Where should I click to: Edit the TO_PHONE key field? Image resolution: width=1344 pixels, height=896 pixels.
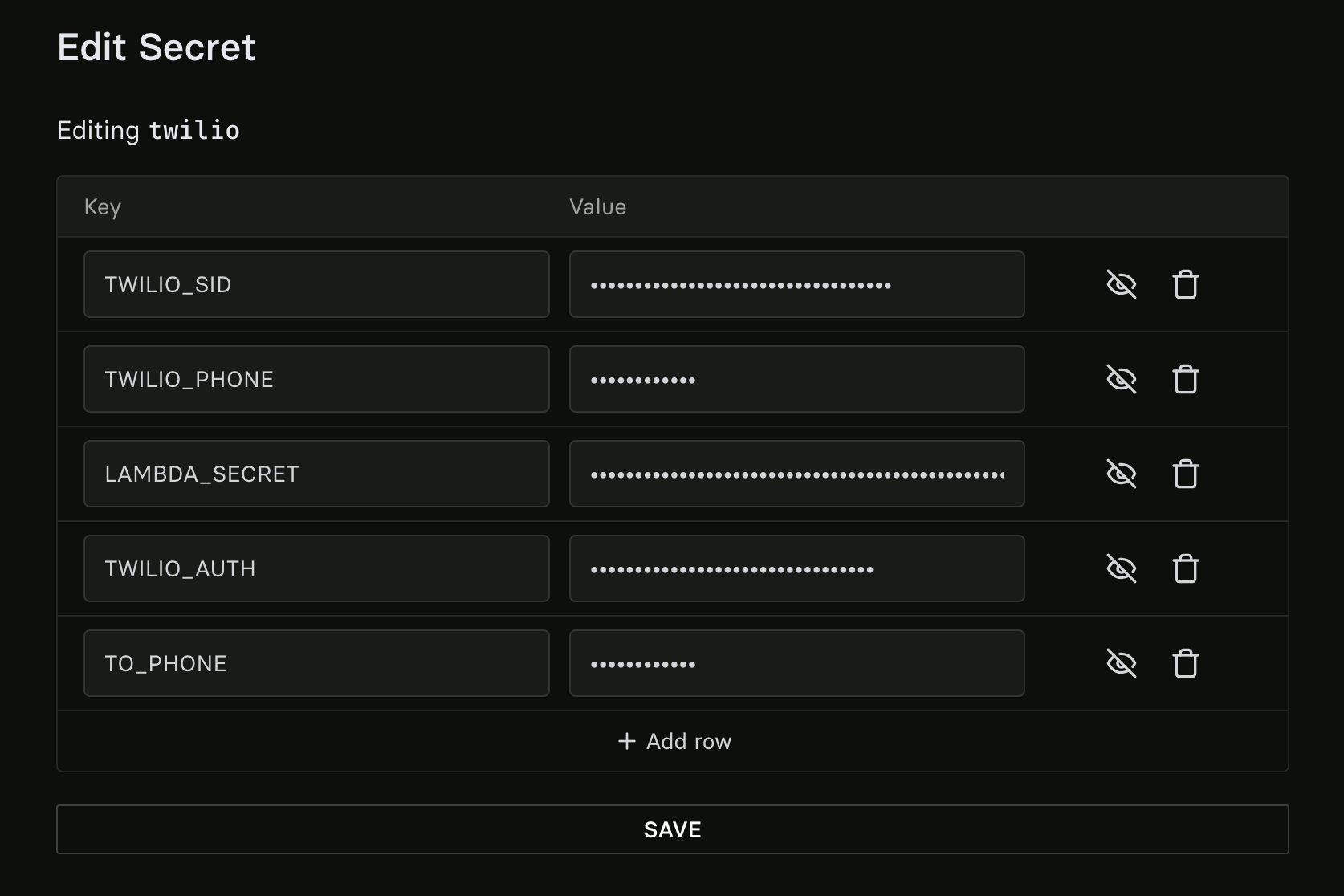pos(316,663)
